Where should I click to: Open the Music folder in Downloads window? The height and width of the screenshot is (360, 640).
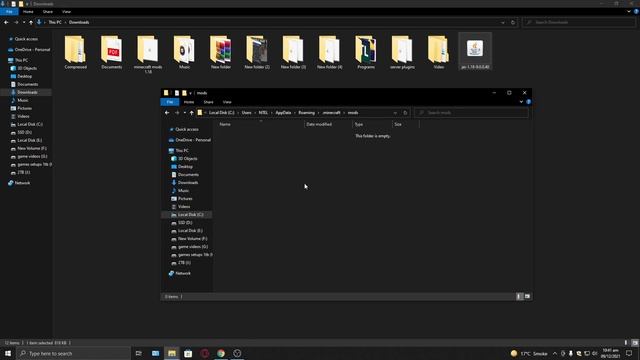pos(184,52)
